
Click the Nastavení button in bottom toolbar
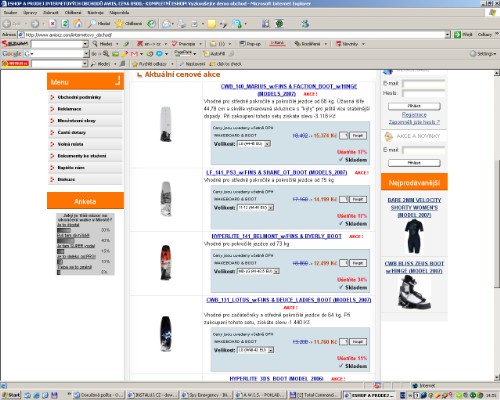(x=192, y=64)
